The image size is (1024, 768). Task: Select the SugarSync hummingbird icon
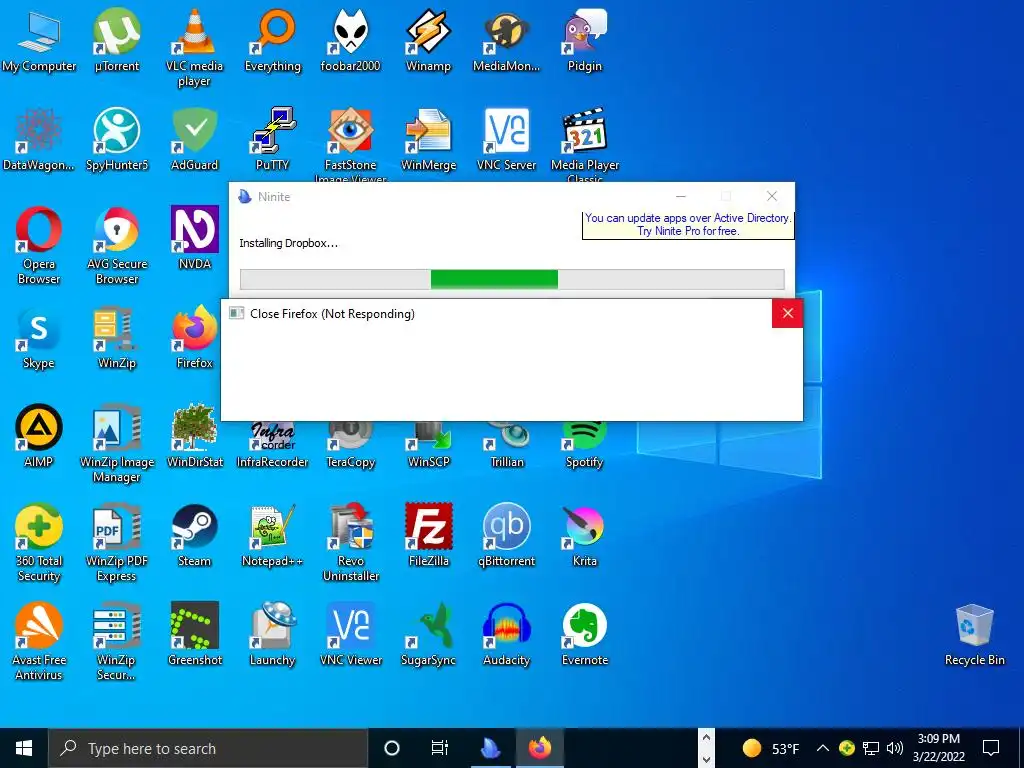(x=428, y=633)
